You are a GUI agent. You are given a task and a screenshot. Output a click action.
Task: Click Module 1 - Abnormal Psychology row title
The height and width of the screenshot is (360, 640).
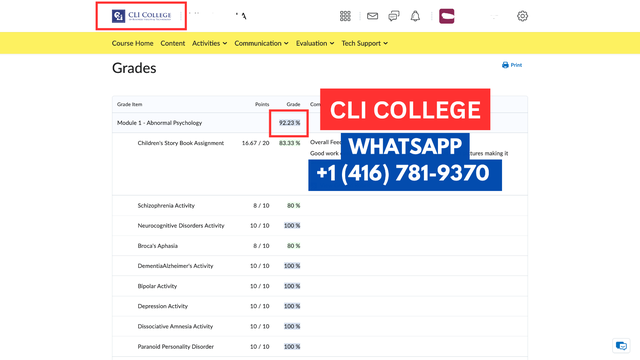(159, 122)
